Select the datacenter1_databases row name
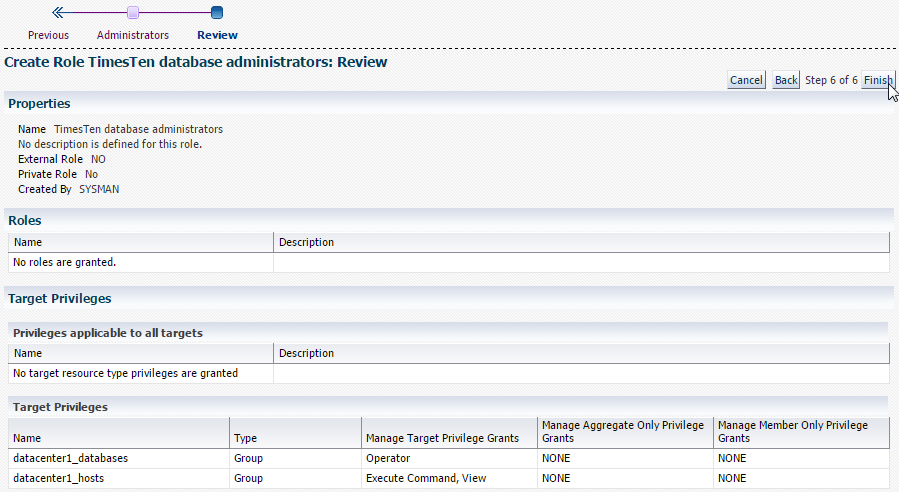 pos(71,458)
